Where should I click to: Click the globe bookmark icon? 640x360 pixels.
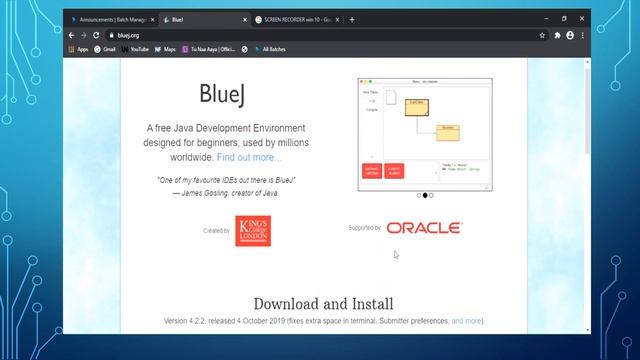pos(244,49)
